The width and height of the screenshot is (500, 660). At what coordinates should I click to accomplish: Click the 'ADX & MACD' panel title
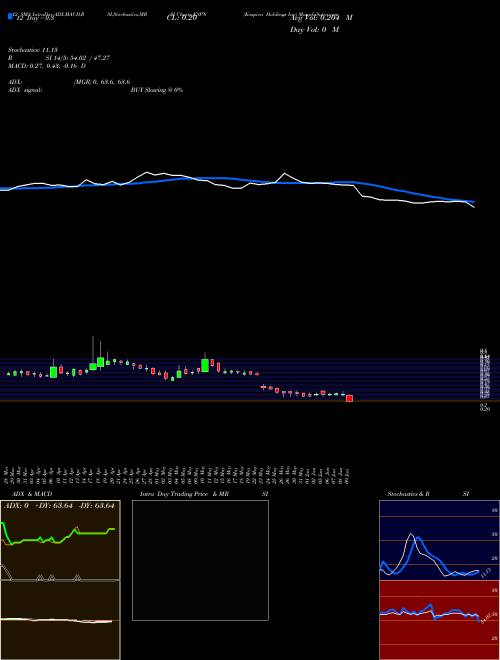click(x=32, y=494)
